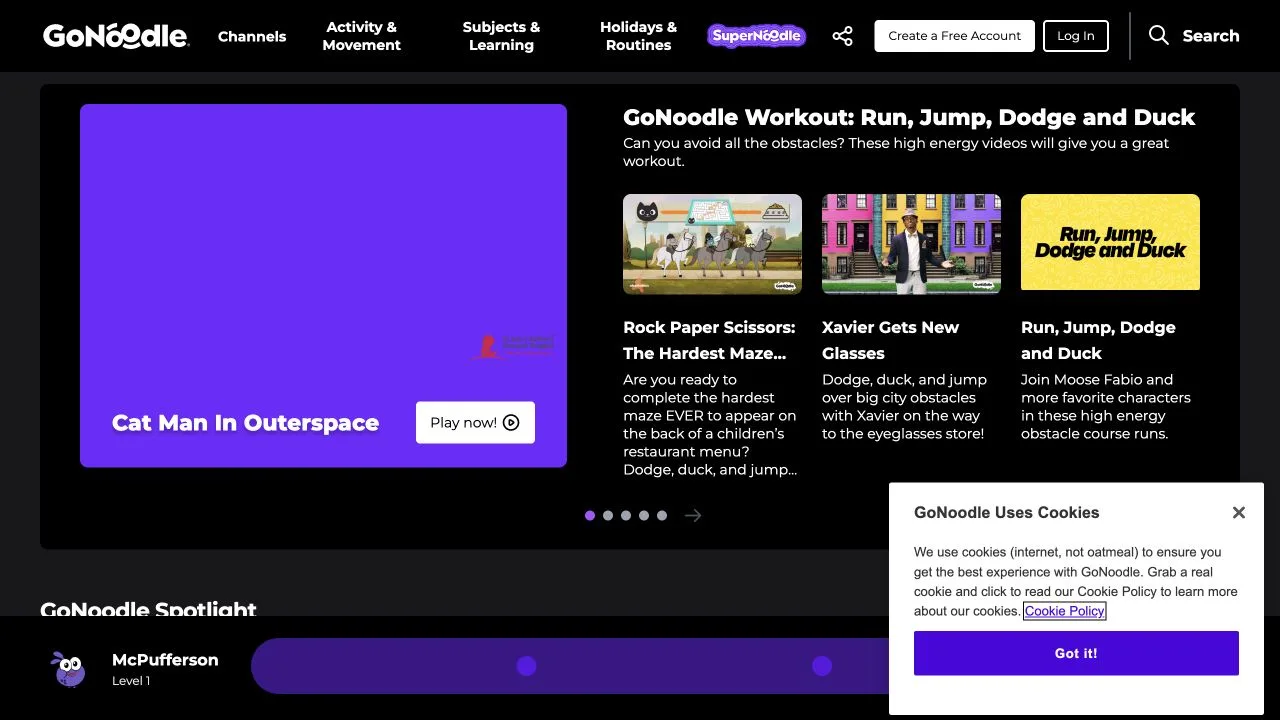Click 'Xavier Gets New Glasses' title text
1280x720 pixels.
890,340
